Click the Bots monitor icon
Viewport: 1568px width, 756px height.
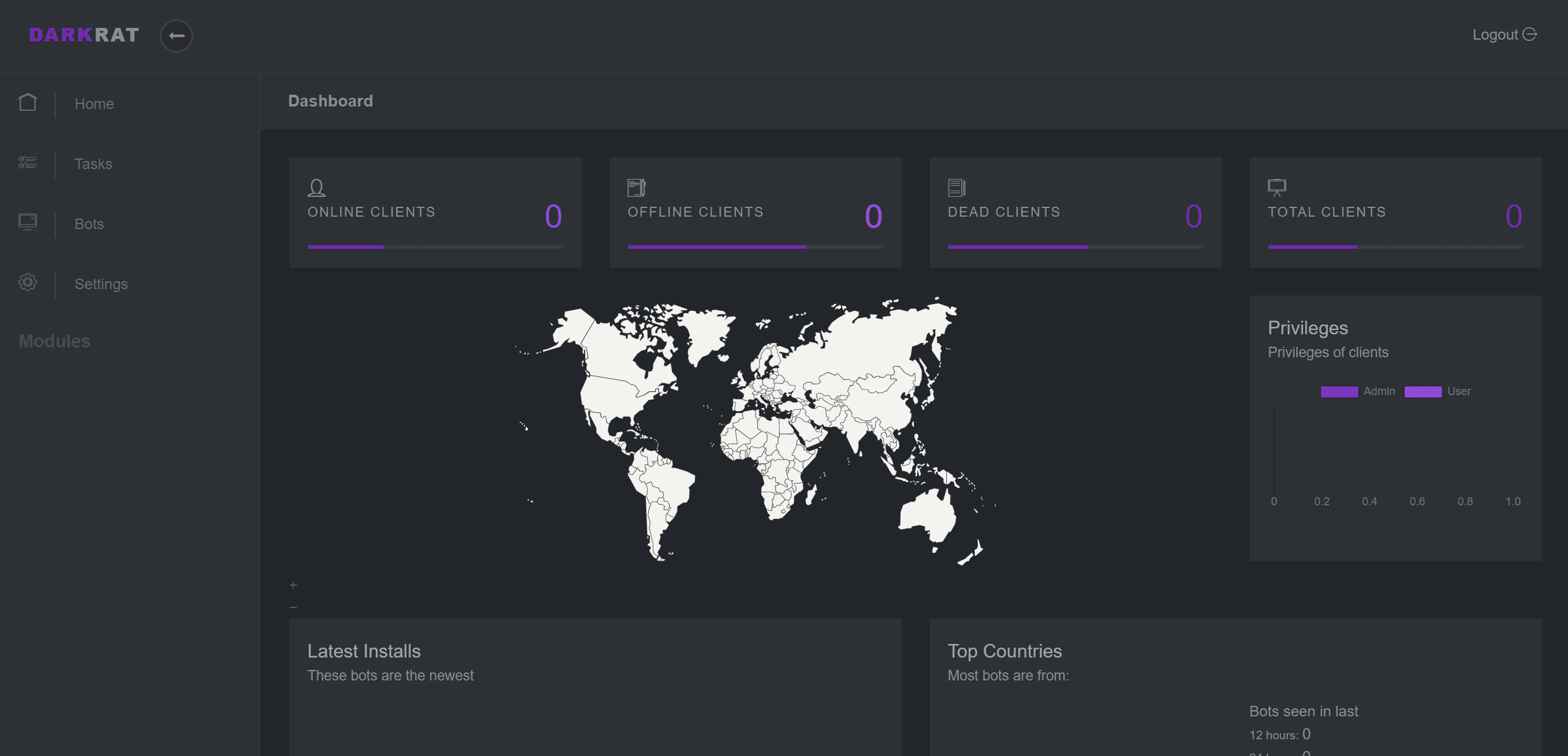click(x=27, y=222)
